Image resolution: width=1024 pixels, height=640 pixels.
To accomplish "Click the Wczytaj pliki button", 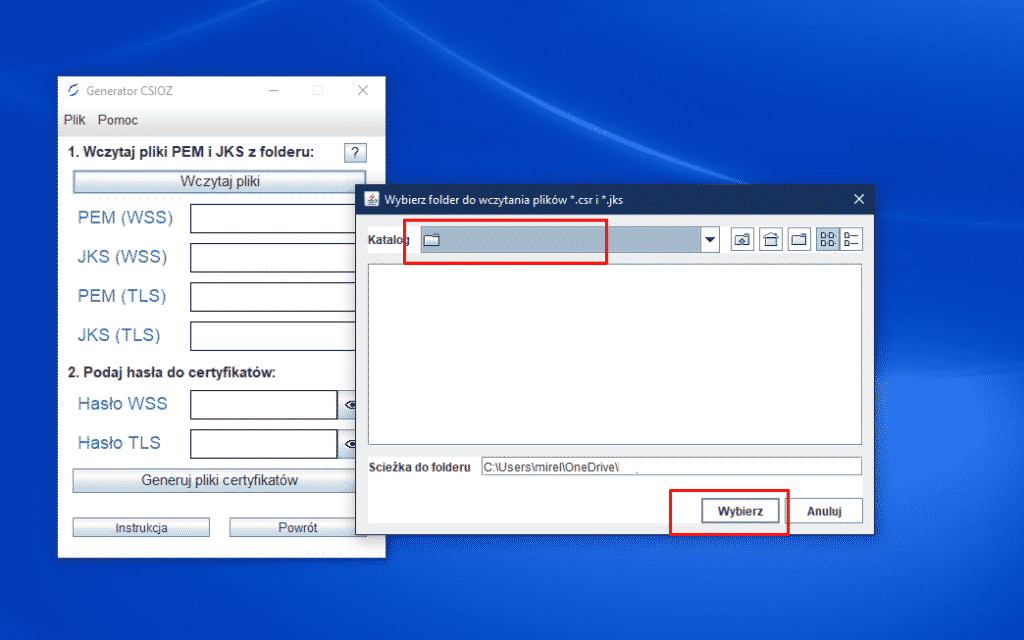I will [x=219, y=182].
